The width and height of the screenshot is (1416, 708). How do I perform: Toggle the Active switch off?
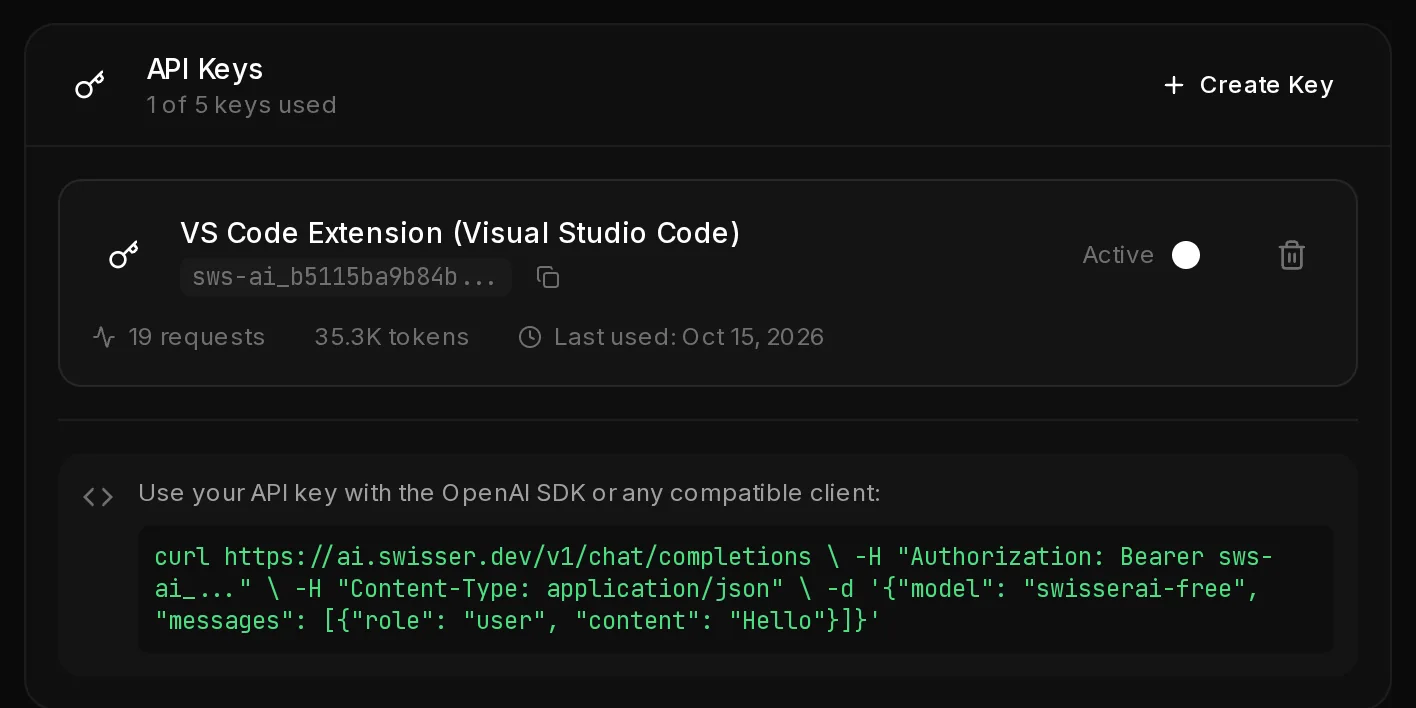click(1186, 255)
